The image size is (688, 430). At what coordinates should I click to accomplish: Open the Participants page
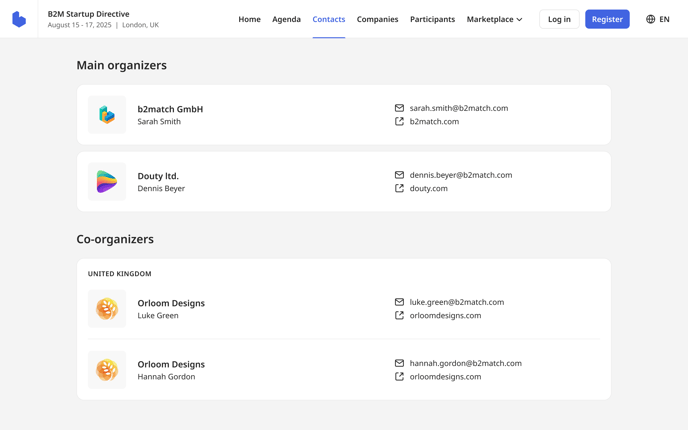pyautogui.click(x=432, y=19)
